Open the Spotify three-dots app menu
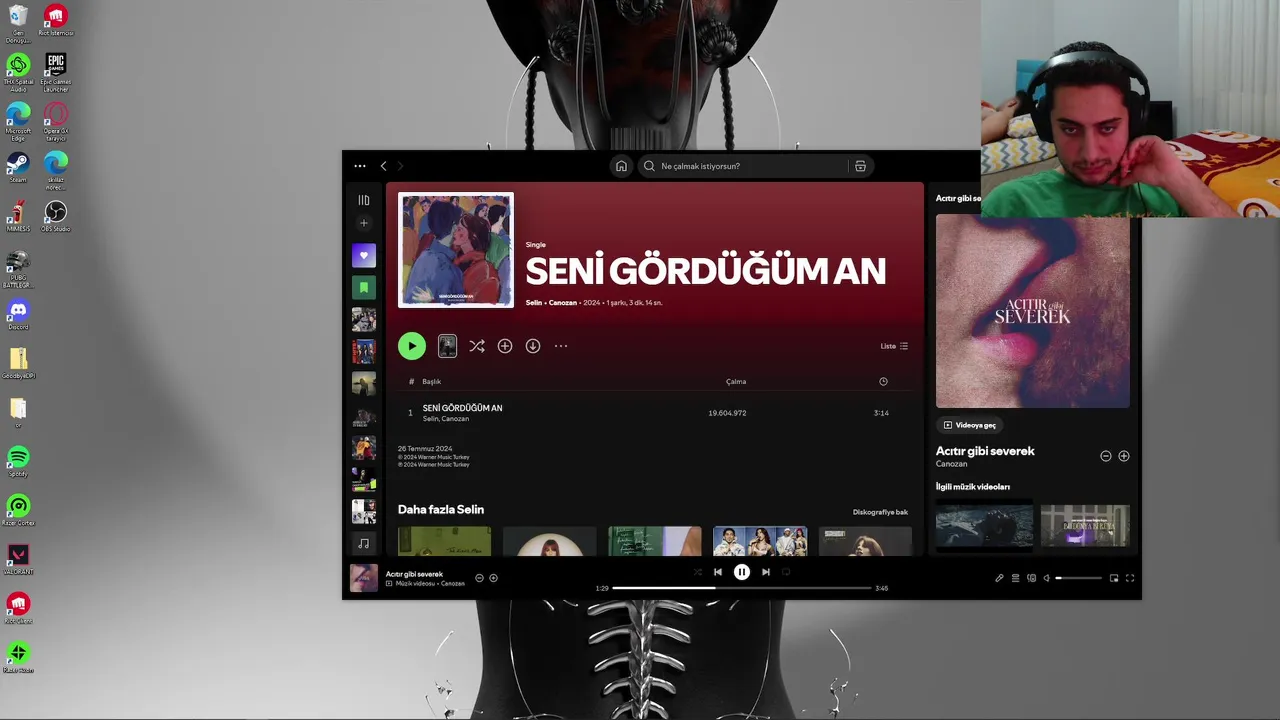Screen dimensions: 1280x720 pos(360,166)
